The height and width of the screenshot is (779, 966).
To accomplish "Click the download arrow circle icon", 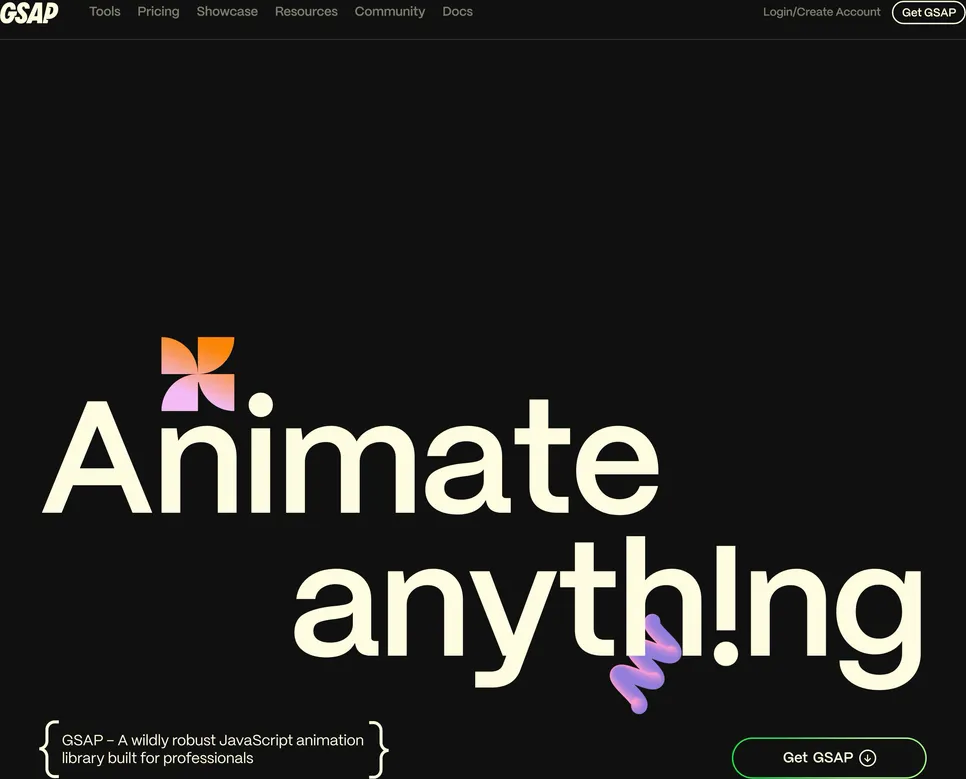I will [868, 758].
